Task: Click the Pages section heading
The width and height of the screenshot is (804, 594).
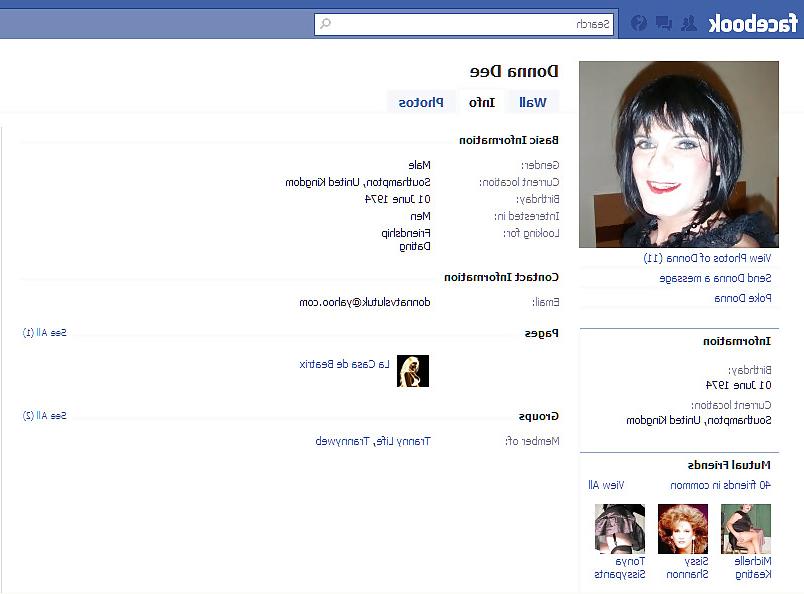Action: [541, 333]
